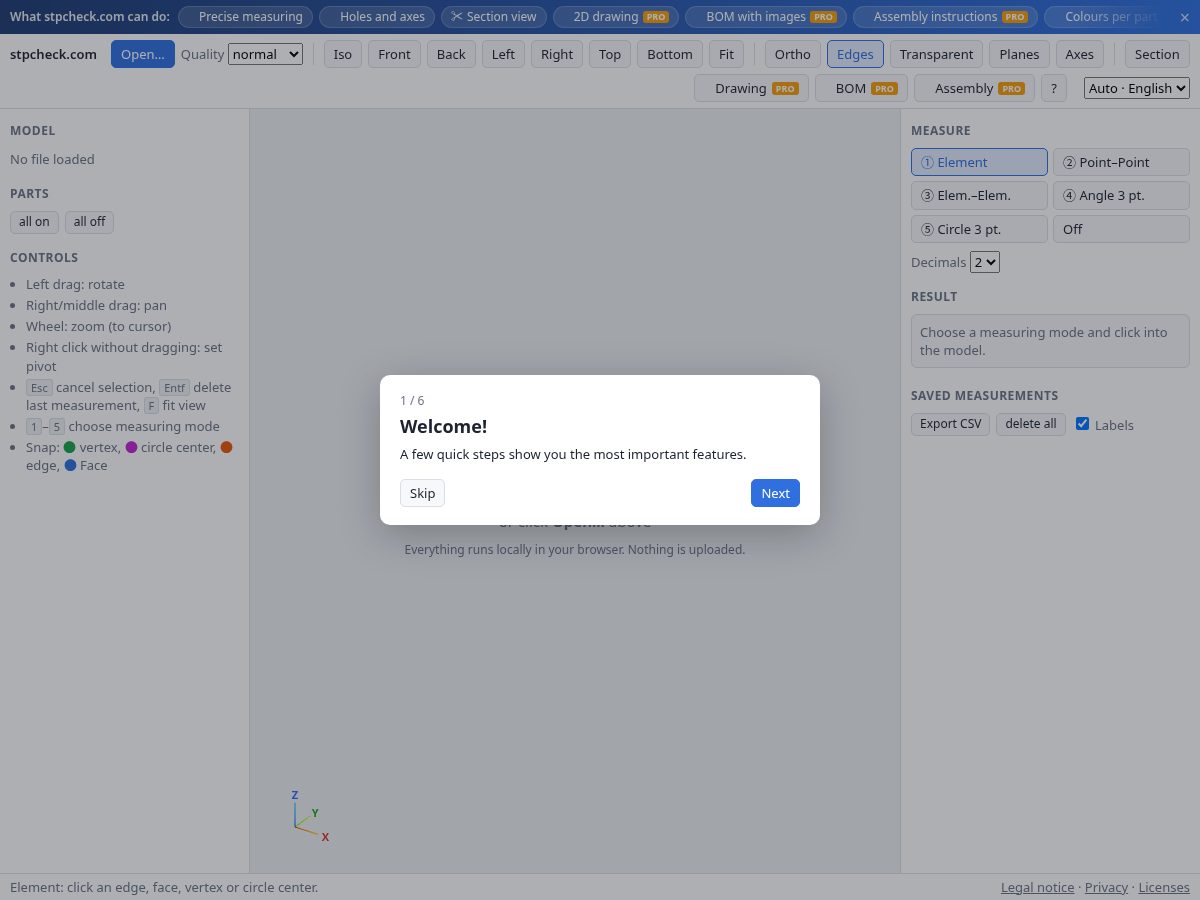The width and height of the screenshot is (1200, 900).
Task: Select Element measuring mode
Action: tap(979, 162)
